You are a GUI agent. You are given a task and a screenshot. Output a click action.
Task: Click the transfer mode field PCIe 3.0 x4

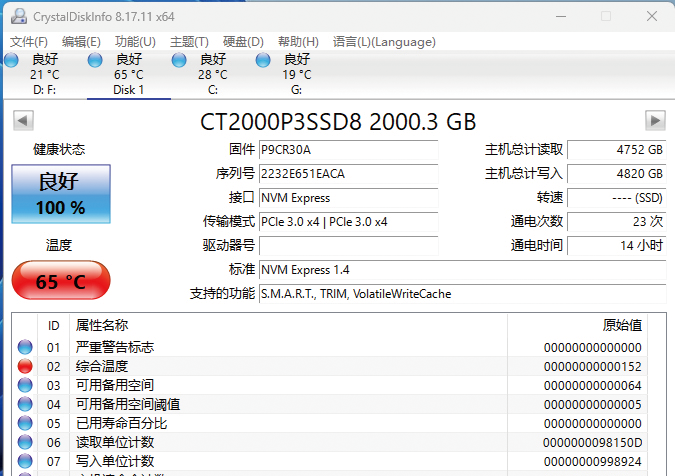click(x=348, y=222)
